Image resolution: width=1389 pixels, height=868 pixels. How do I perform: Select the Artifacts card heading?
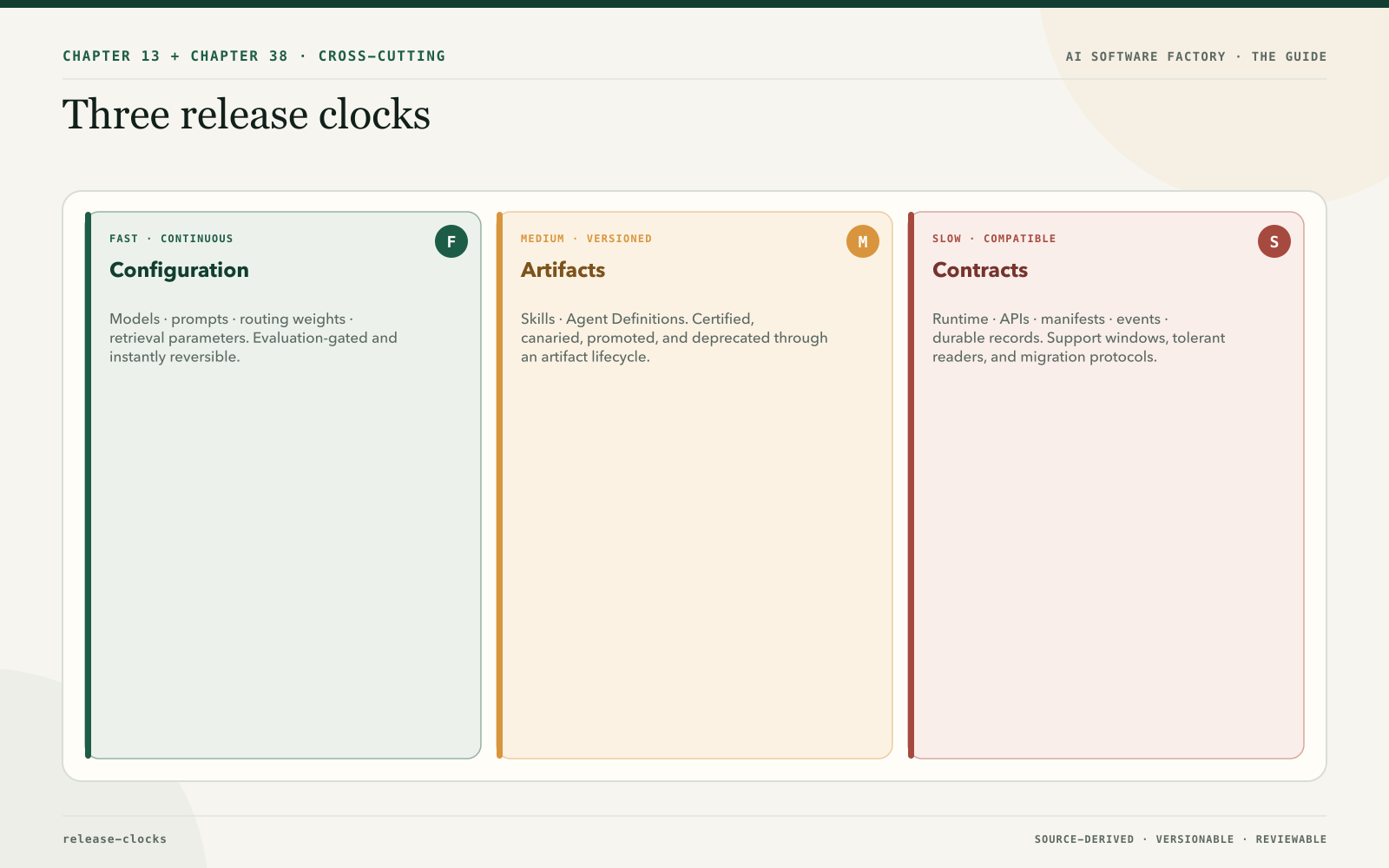pos(563,270)
